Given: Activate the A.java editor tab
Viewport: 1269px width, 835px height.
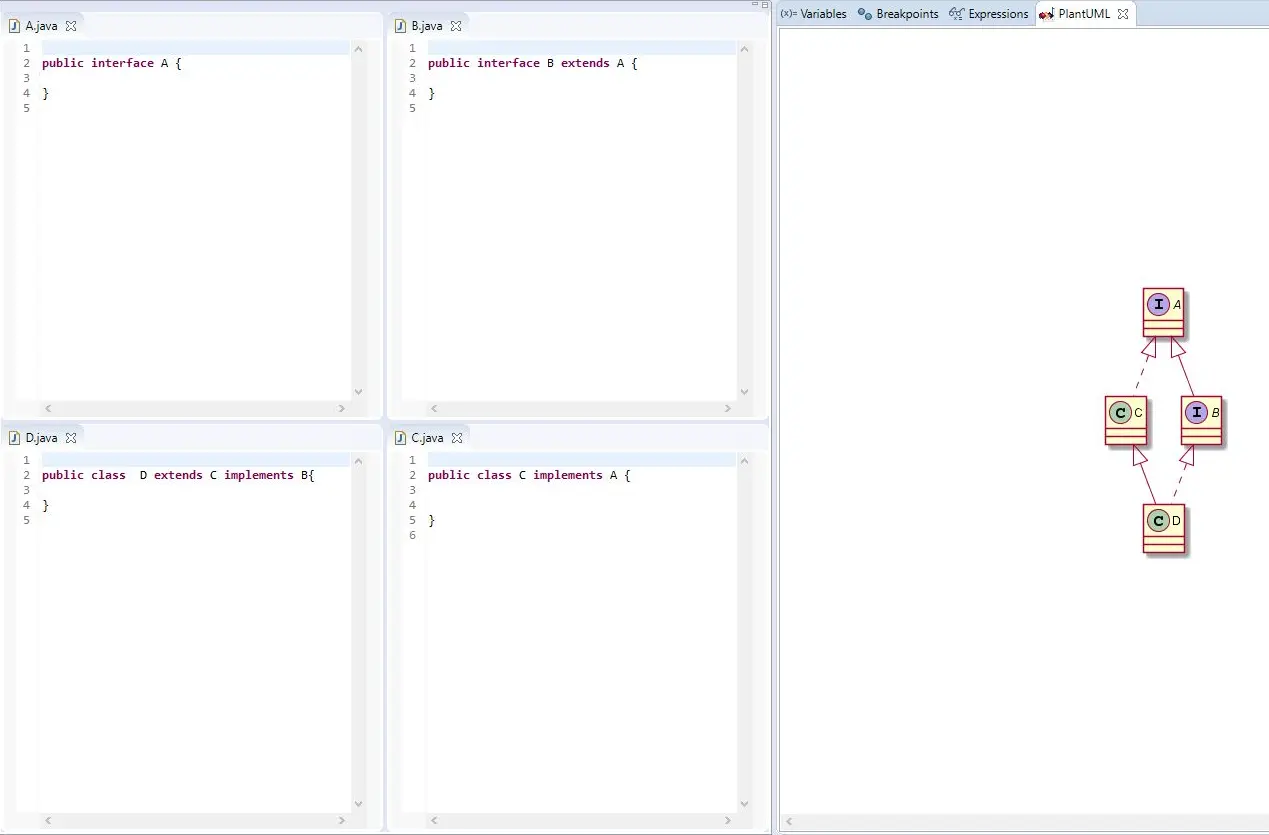Looking at the screenshot, I should click(41, 26).
